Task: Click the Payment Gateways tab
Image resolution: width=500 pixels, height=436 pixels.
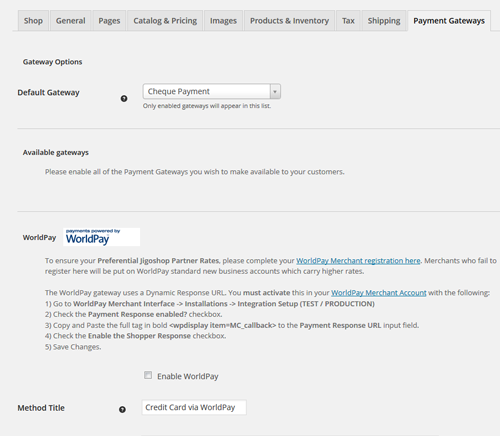Action: pos(449,21)
